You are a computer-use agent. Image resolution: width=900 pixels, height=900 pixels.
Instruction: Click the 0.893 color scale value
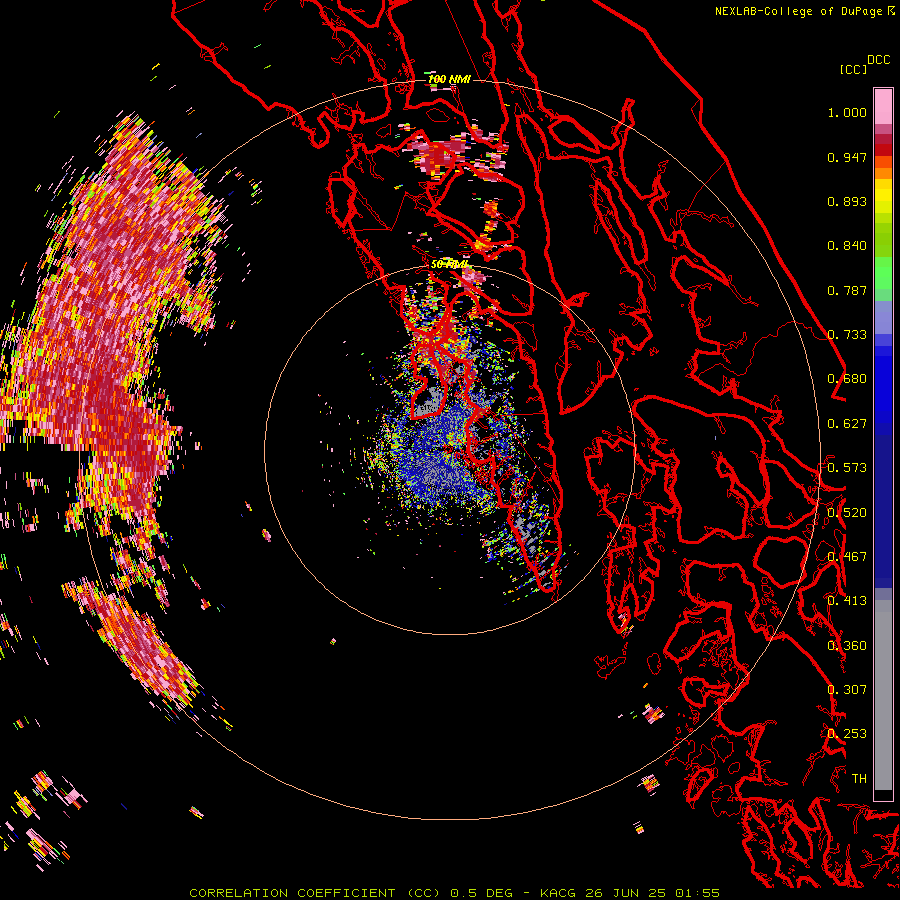(847, 201)
